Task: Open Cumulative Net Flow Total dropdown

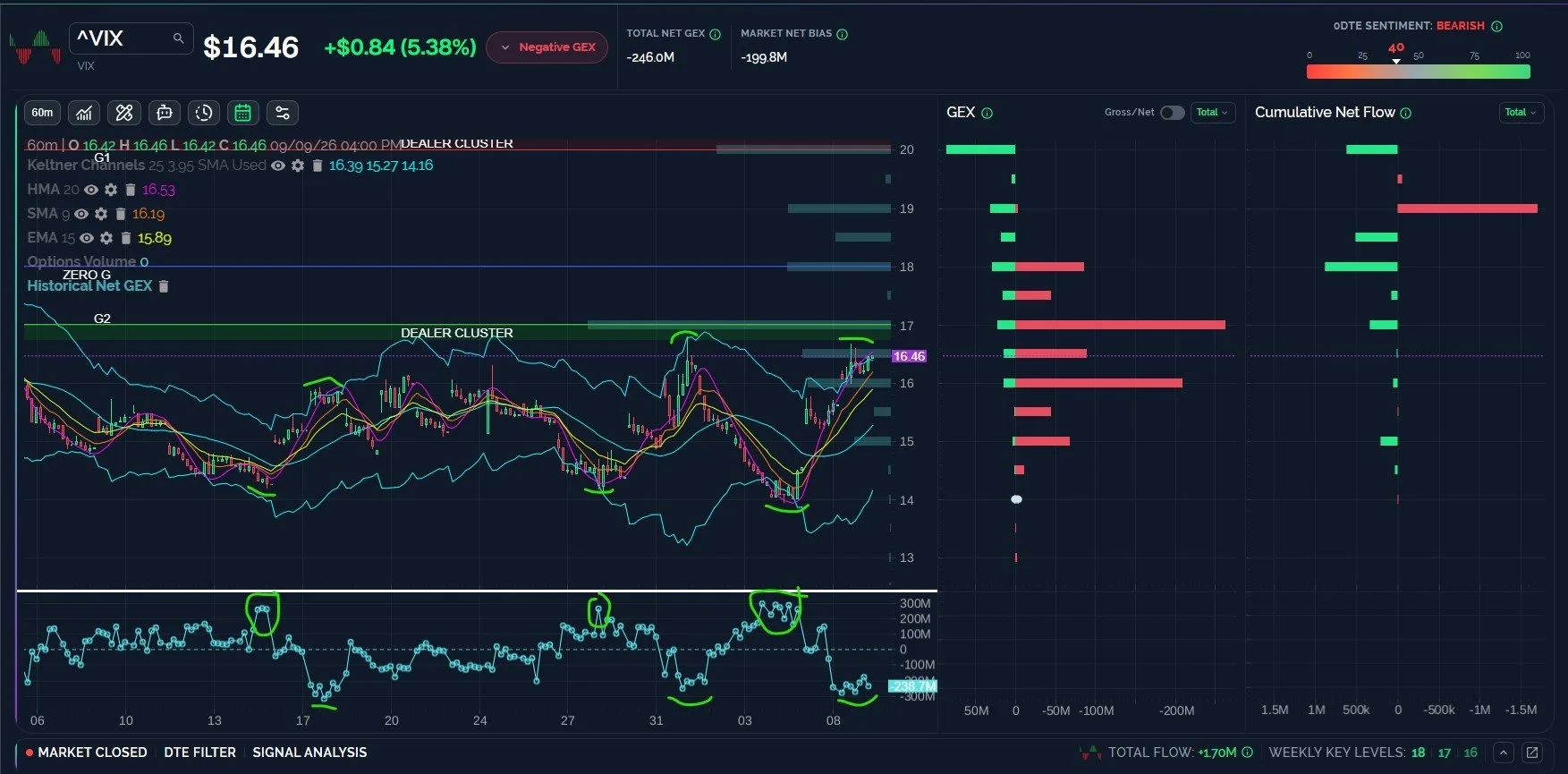Action: 1521,113
